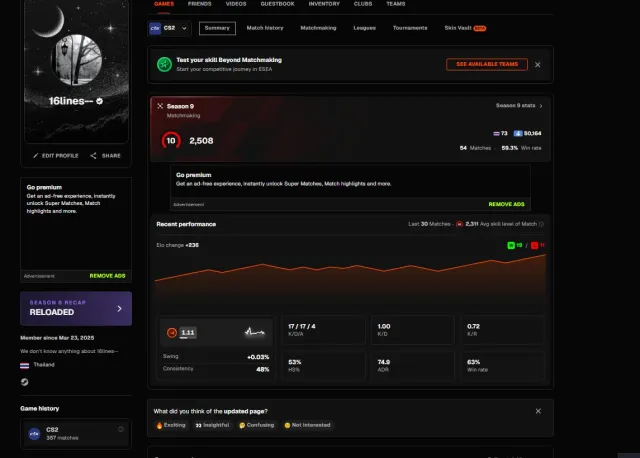Open the FRIENDS profile tab
Viewport: 640px width, 458px height.
pyautogui.click(x=200, y=4)
